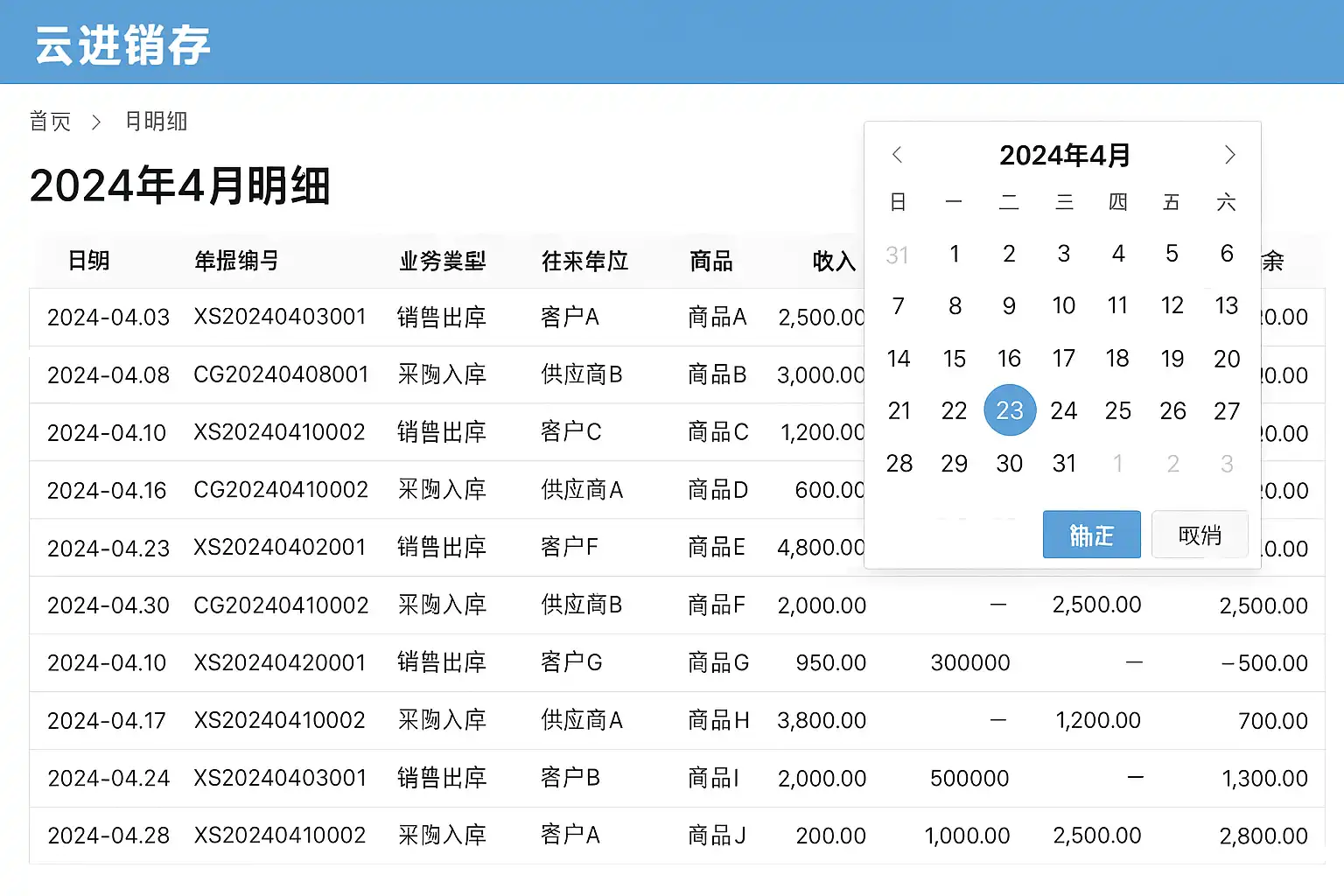This screenshot has width=1344, height=896.
Task: Open document number XS20240403001 in first row
Action: click(x=279, y=317)
